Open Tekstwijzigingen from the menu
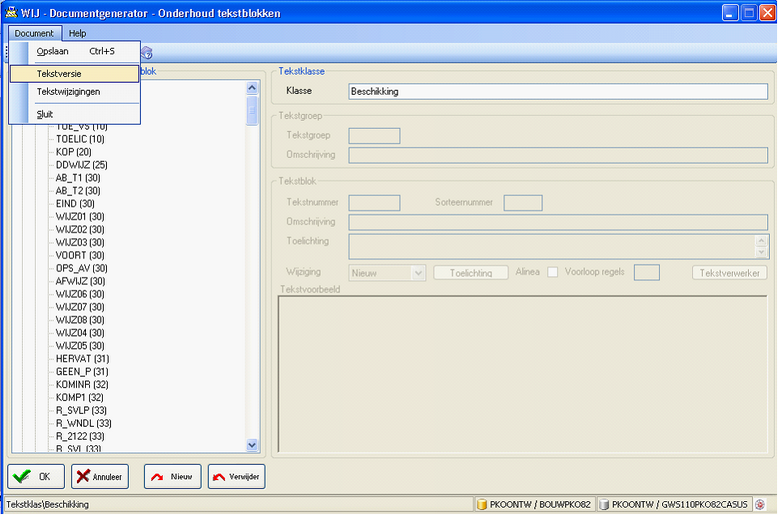 (74, 92)
